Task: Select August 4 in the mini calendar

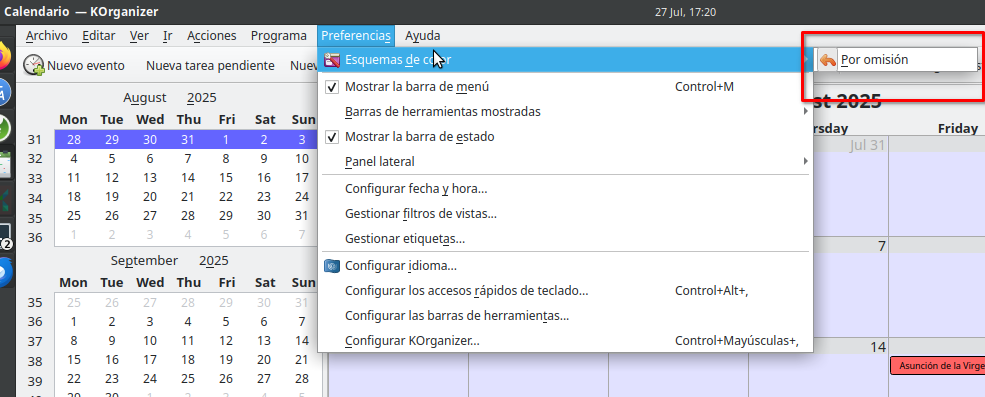Action: click(73, 158)
